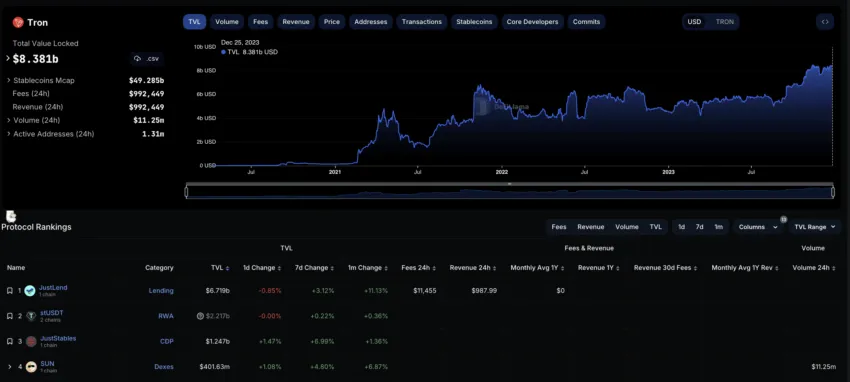Expand the Stablecoins Mcap row
850x382 pixels.
pyautogui.click(x=9, y=81)
